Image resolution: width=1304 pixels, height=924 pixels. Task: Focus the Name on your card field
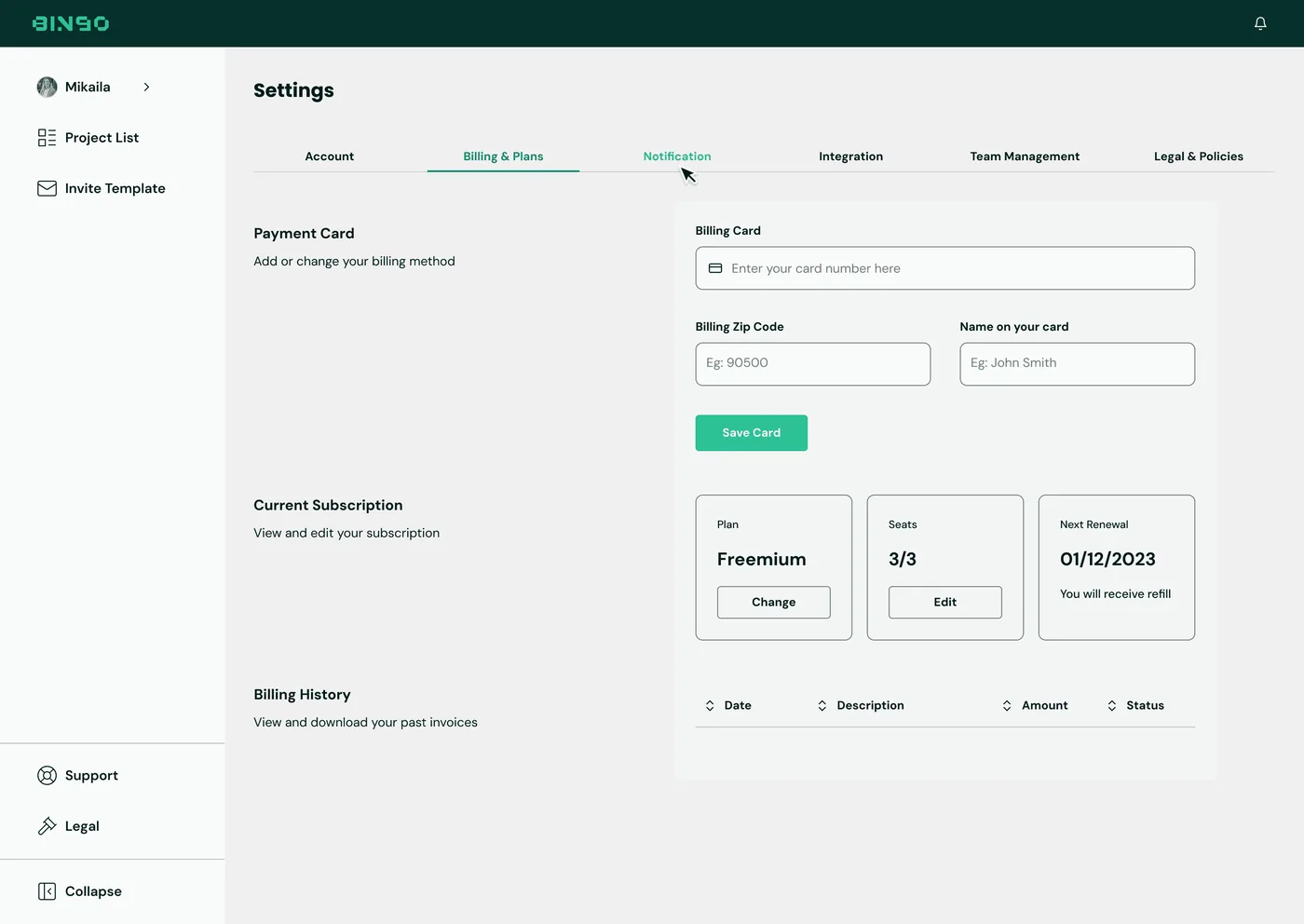[x=1078, y=364]
